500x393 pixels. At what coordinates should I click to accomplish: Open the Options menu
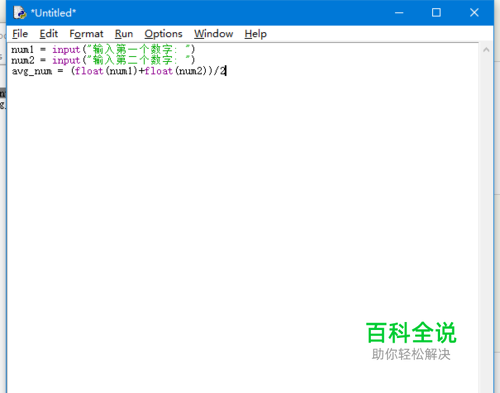tap(163, 34)
